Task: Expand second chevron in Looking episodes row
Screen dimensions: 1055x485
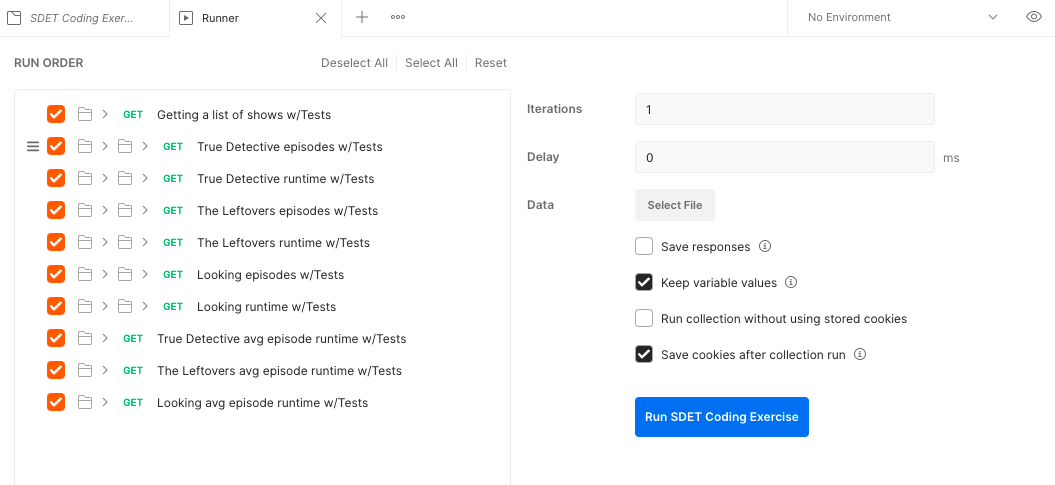Action: 145,274
